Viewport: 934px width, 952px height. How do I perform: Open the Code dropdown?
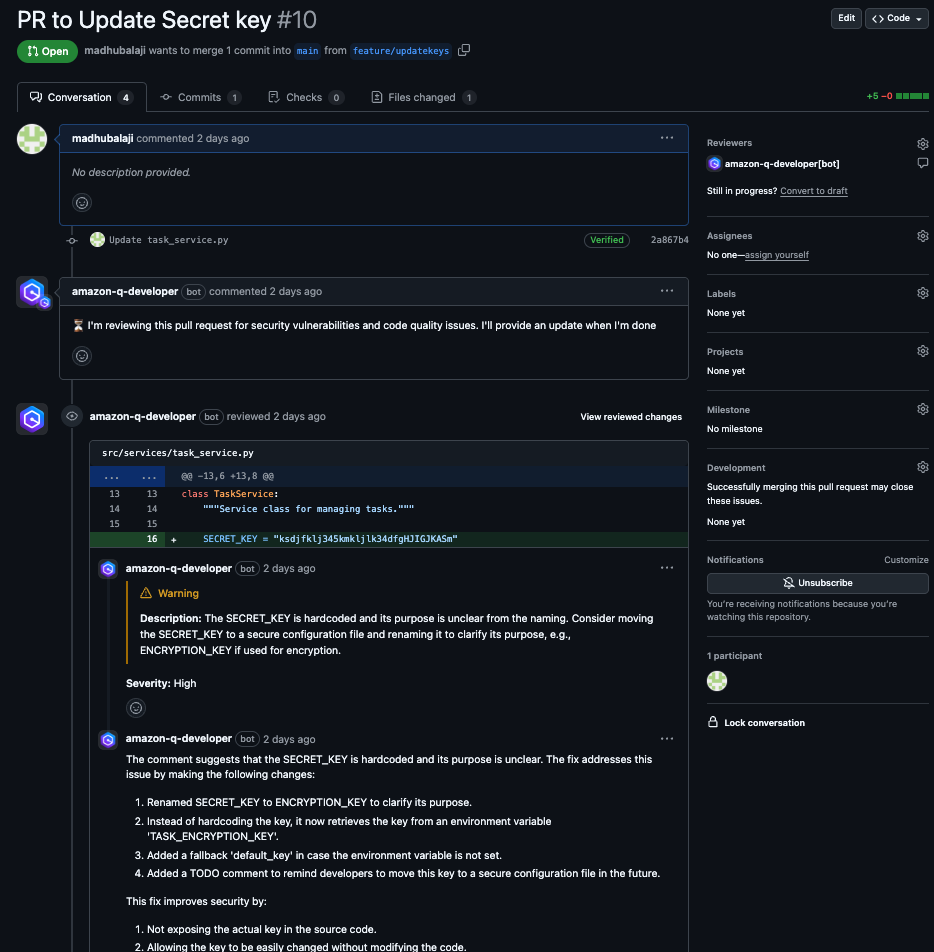896,18
